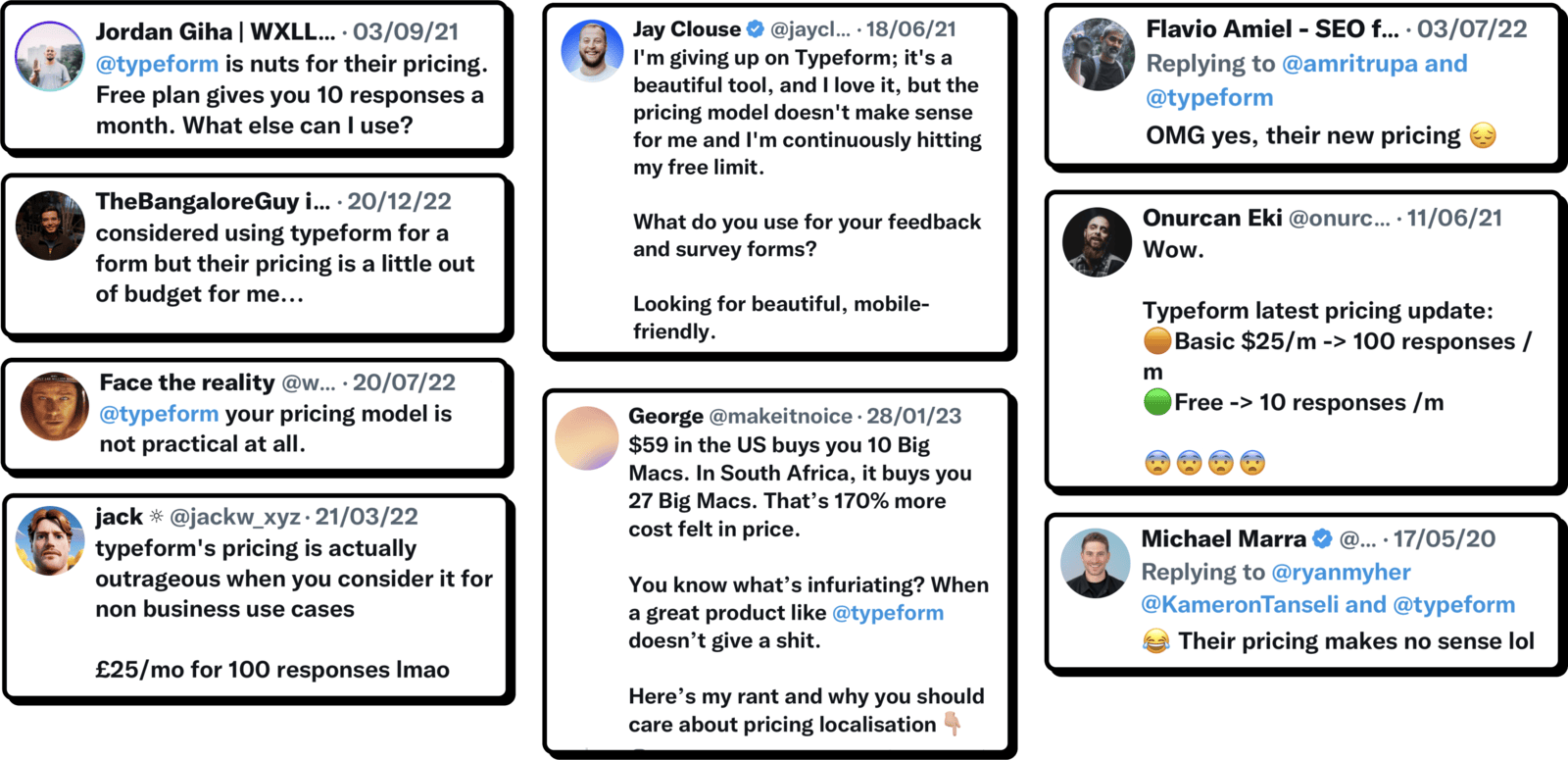Click Jay Clouse's profile picture
The width and height of the screenshot is (1568, 760).
point(592,50)
